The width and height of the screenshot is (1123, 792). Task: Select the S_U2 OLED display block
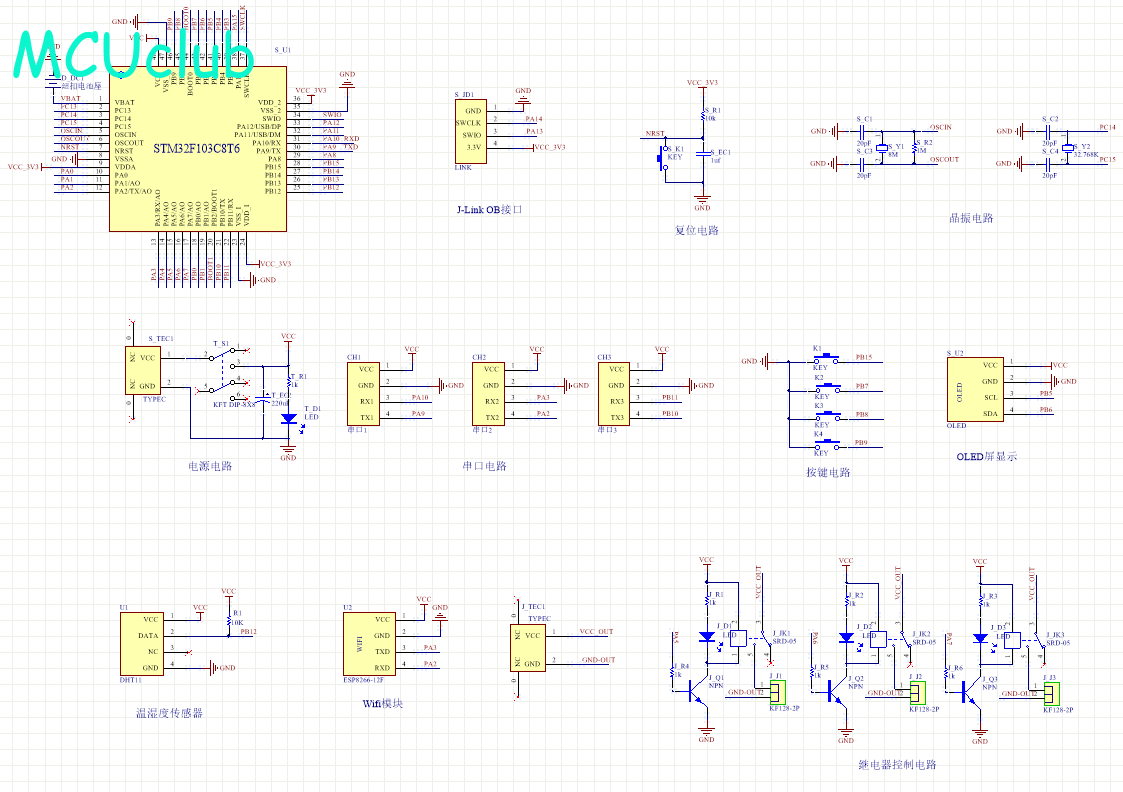(x=975, y=390)
